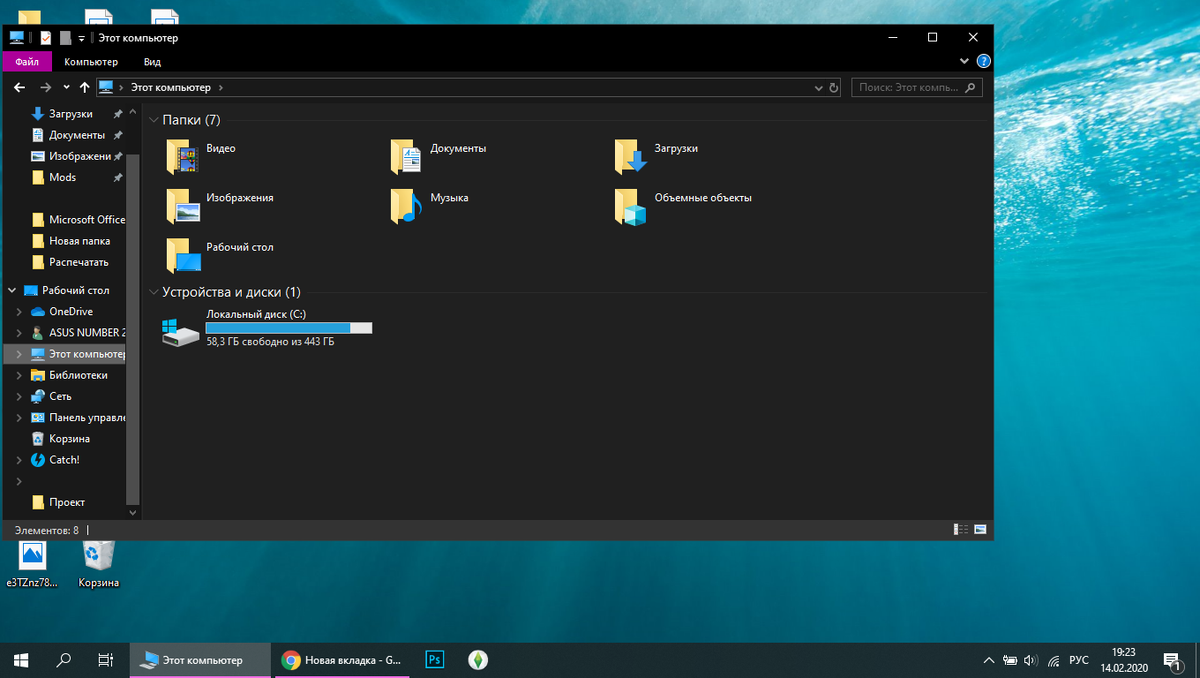This screenshot has height=678, width=1200.
Task: Switch to details view in status bar
Action: point(961,529)
